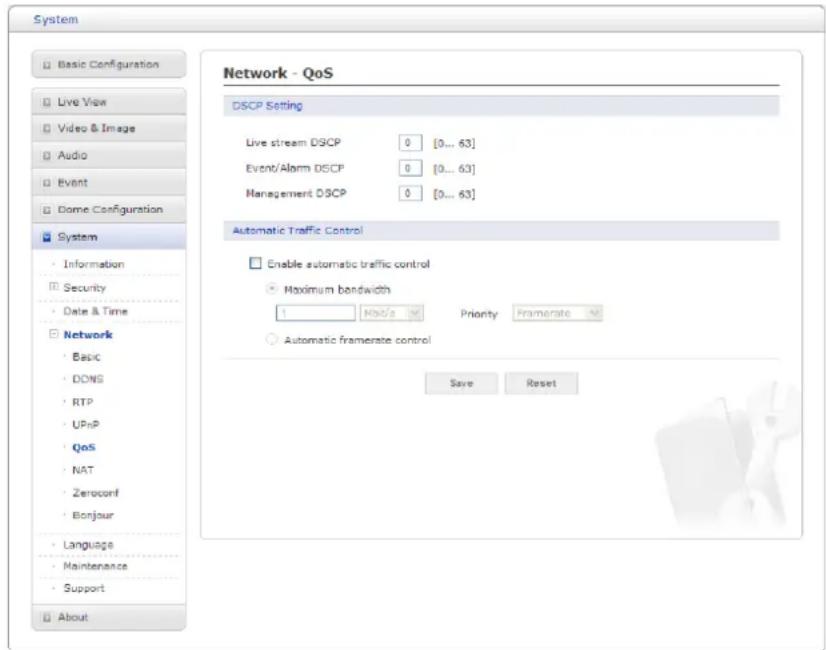Open the About section

(109, 617)
